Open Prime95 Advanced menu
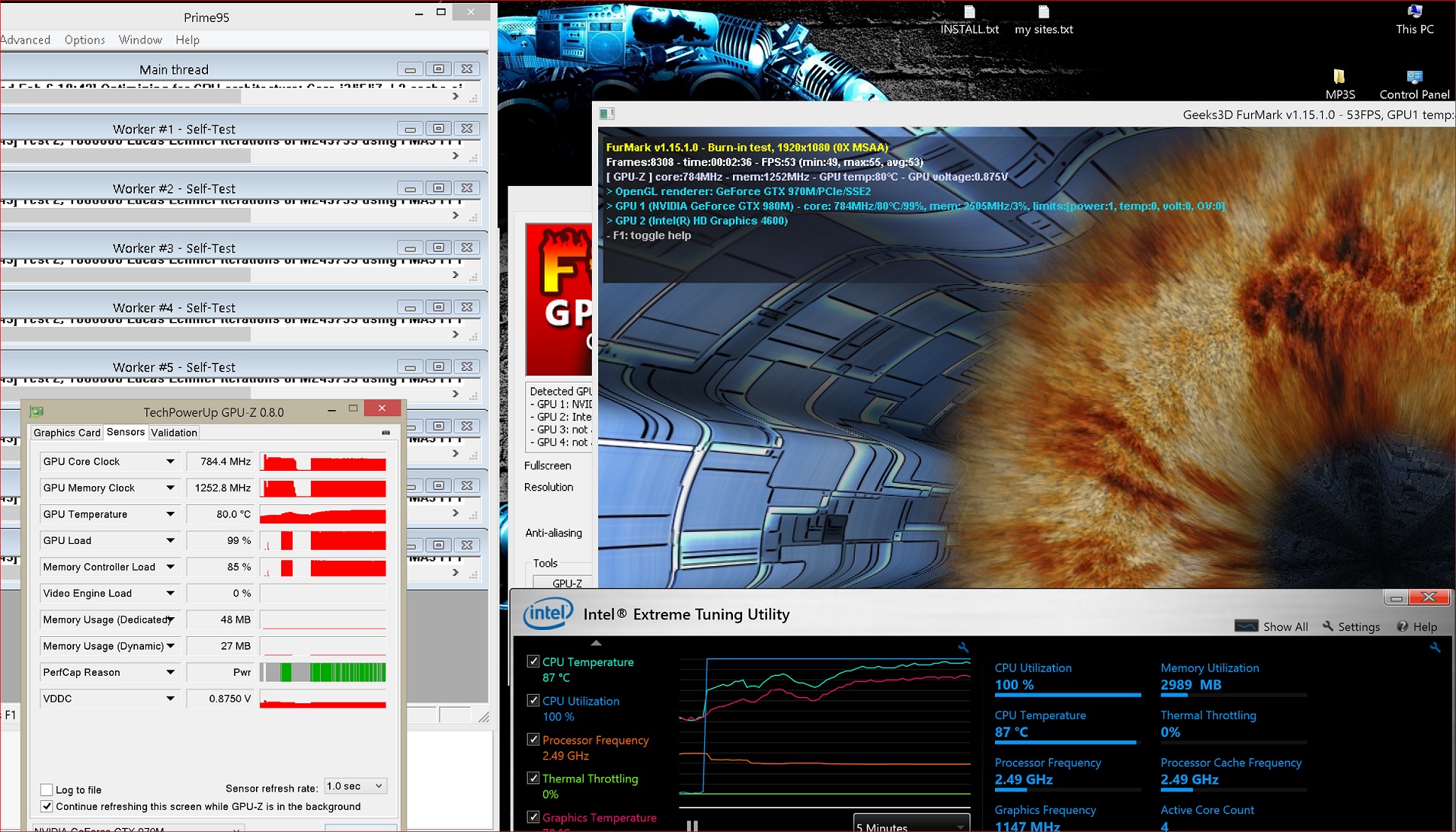Viewport: 1456px width, 832px height. tap(25, 40)
